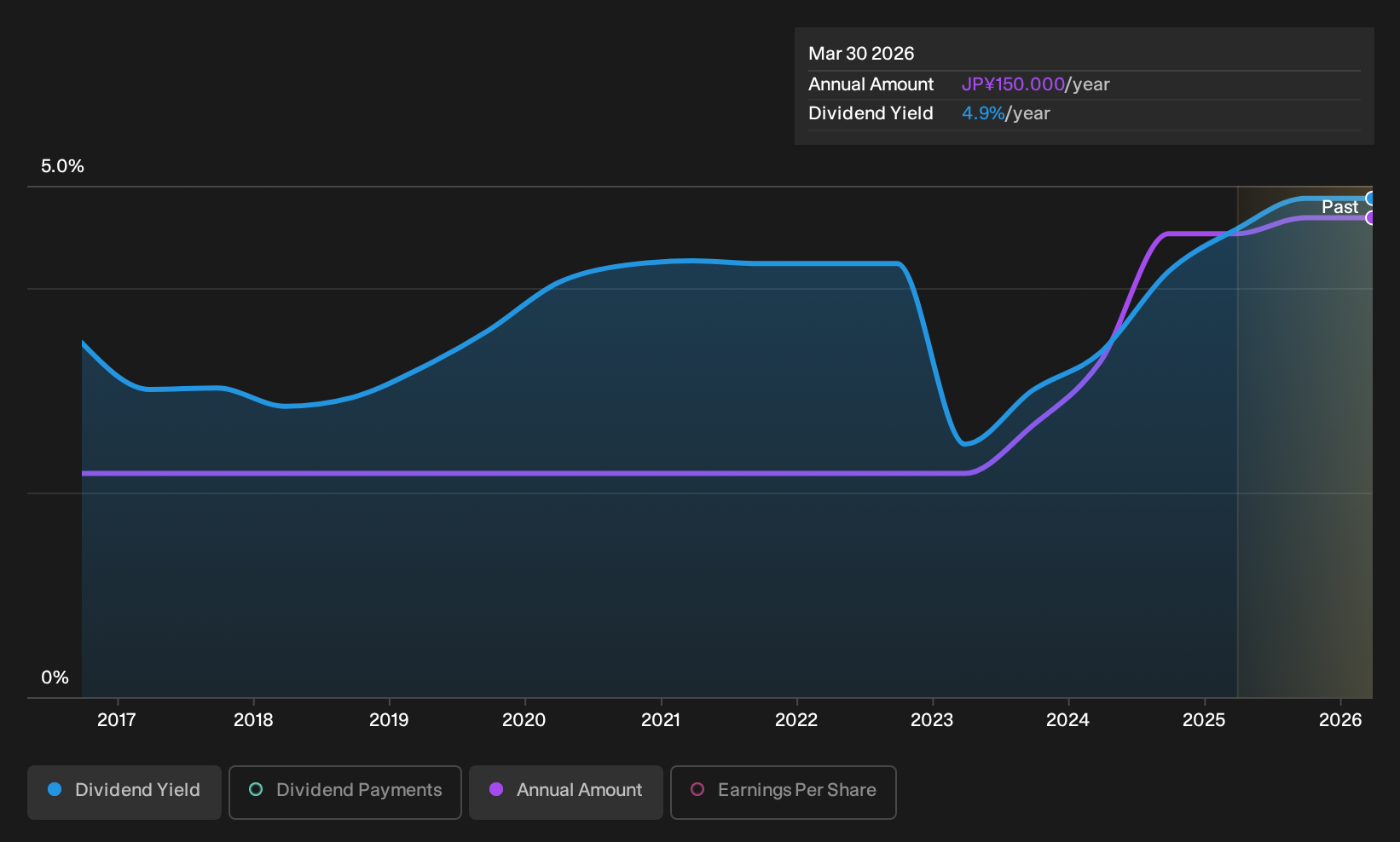Screen dimensions: 1400x842
Task: Enable the Earnings Per Share series
Action: click(784, 792)
